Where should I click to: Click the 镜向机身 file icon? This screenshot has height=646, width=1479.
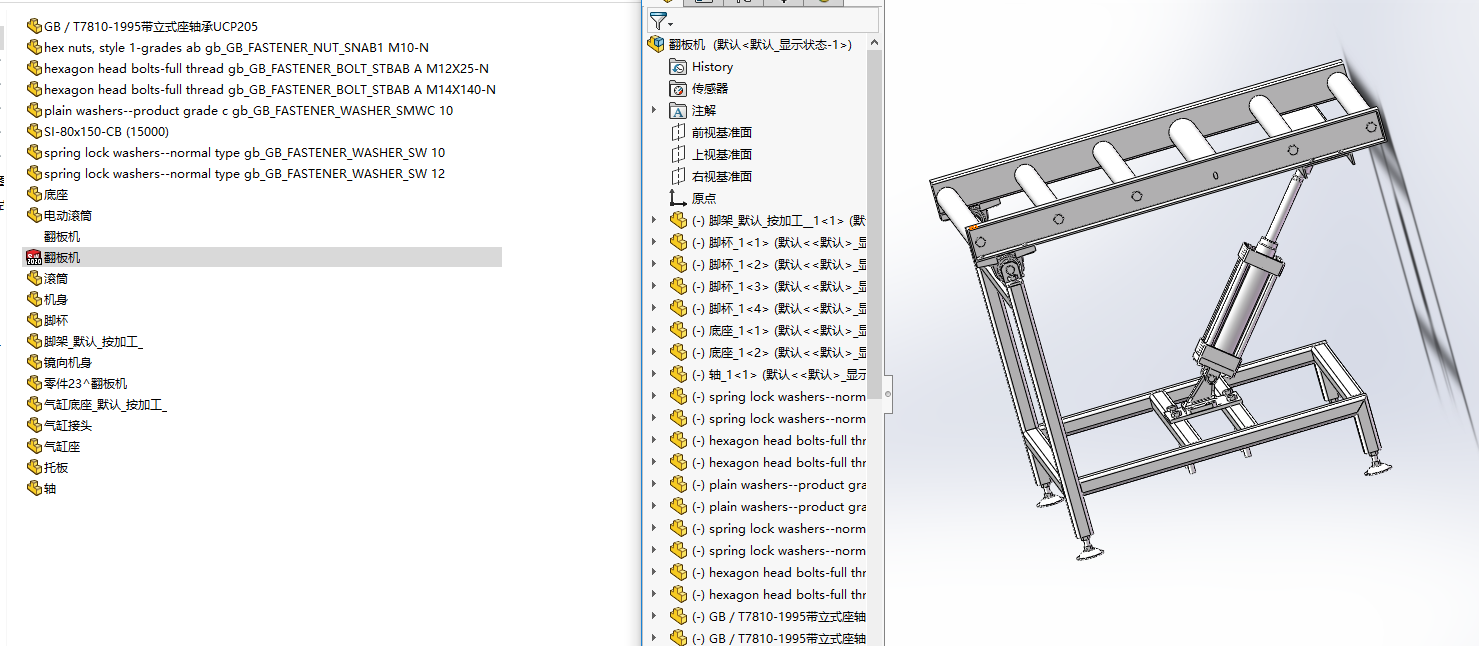(35, 362)
